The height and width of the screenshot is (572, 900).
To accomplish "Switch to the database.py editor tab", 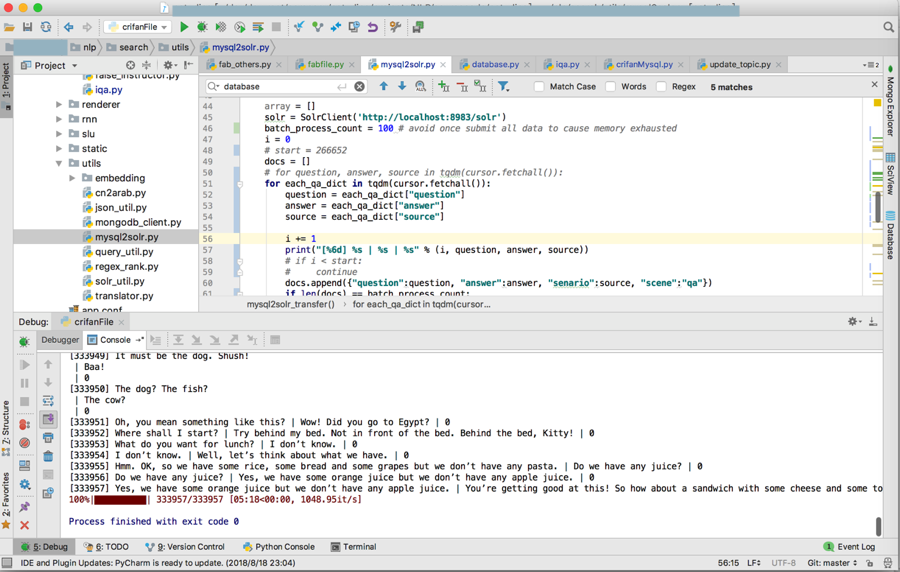I will click(494, 64).
